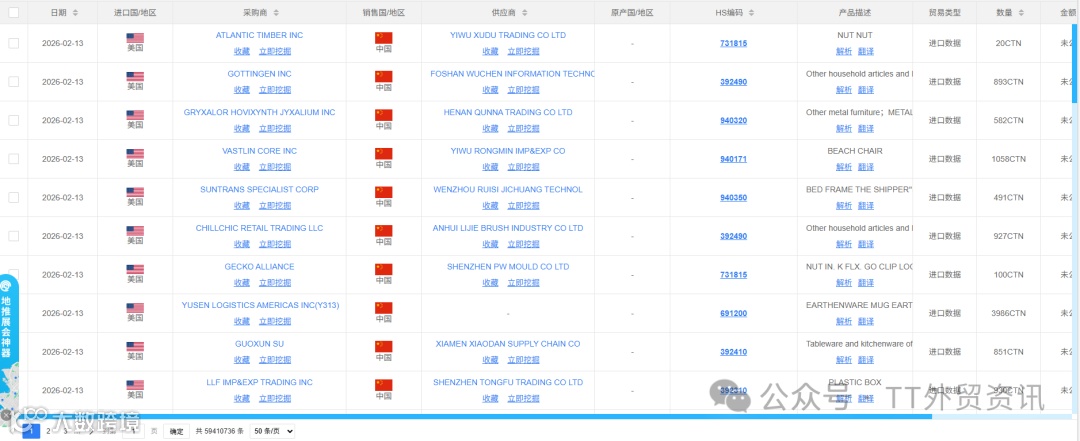Check the SUNTRANS SPECIALIST CORP row checkbox
The height and width of the screenshot is (441, 1080).
point(14,197)
